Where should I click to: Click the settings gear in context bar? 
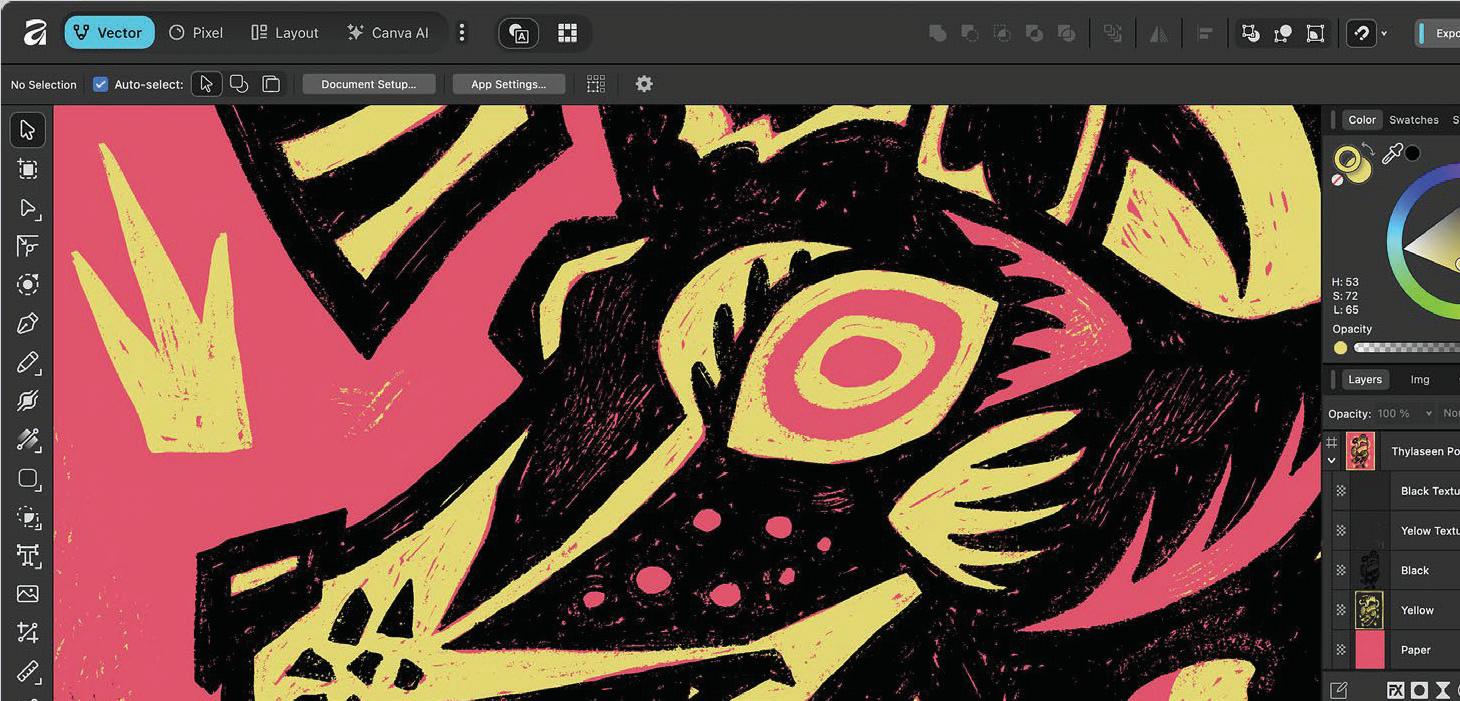click(644, 84)
